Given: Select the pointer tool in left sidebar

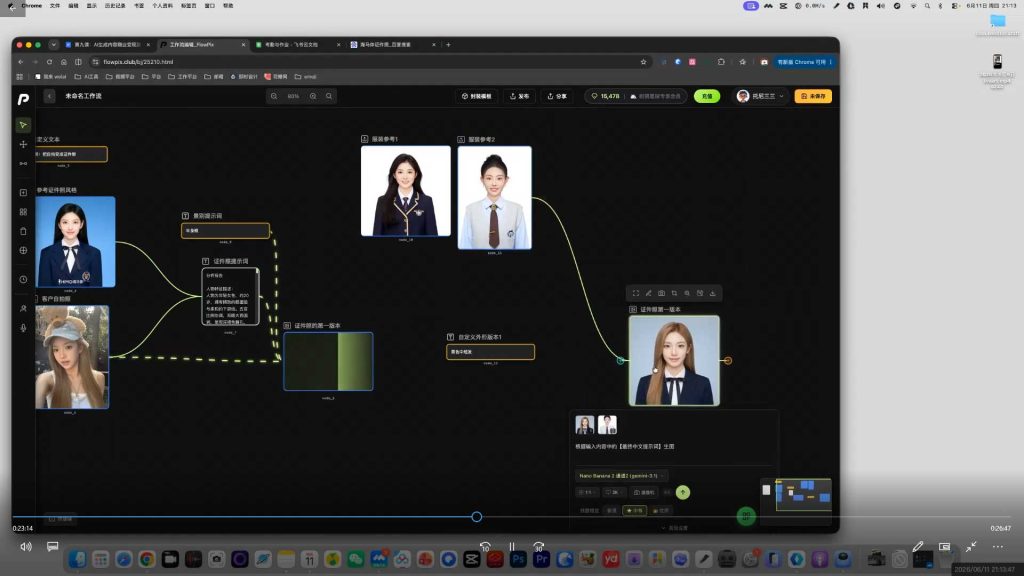Looking at the screenshot, I should pos(23,125).
